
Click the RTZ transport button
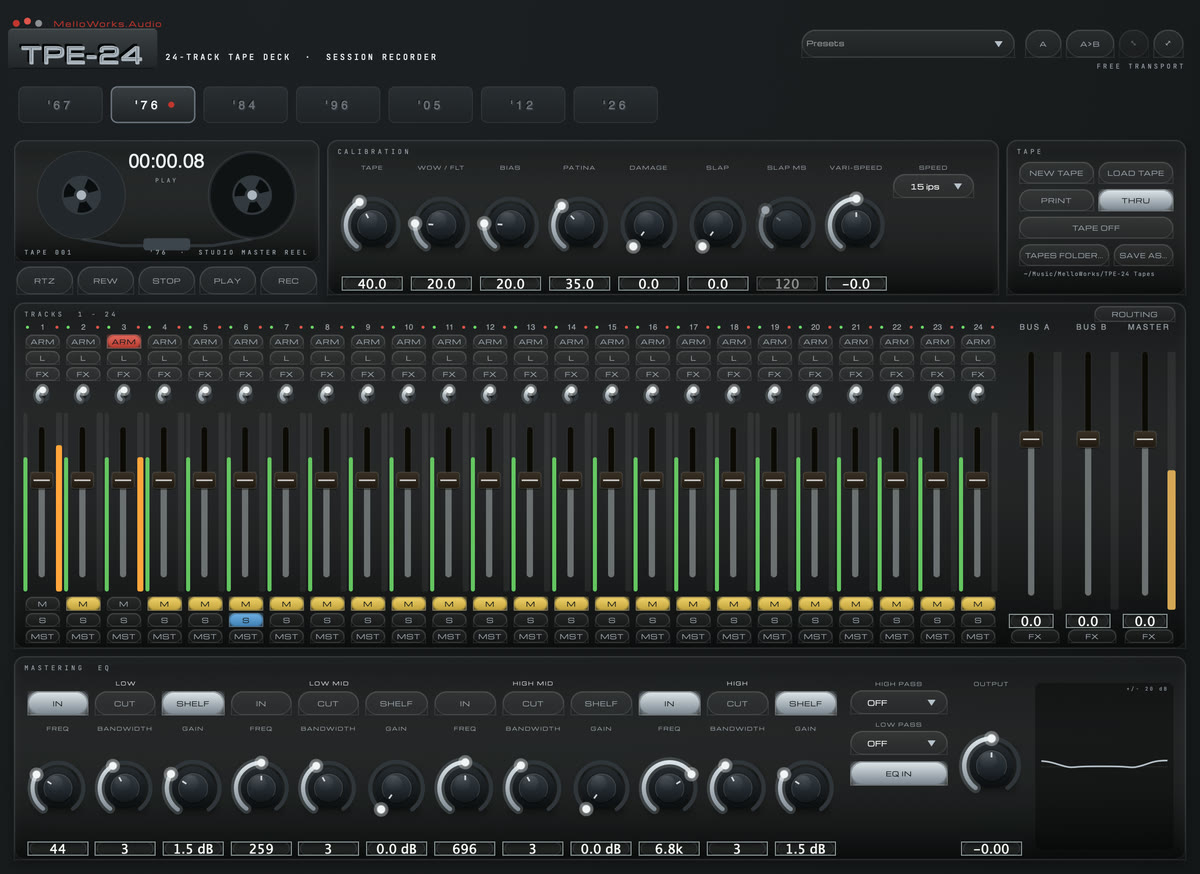click(x=45, y=281)
